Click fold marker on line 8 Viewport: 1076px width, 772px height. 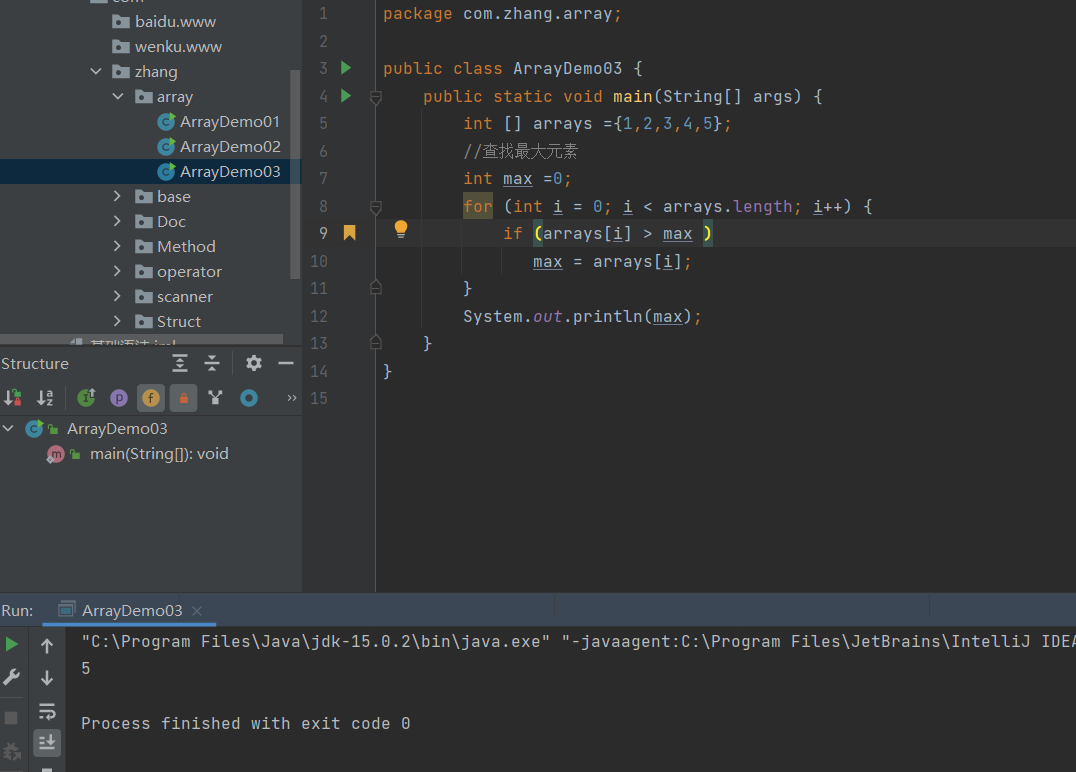[375, 207]
